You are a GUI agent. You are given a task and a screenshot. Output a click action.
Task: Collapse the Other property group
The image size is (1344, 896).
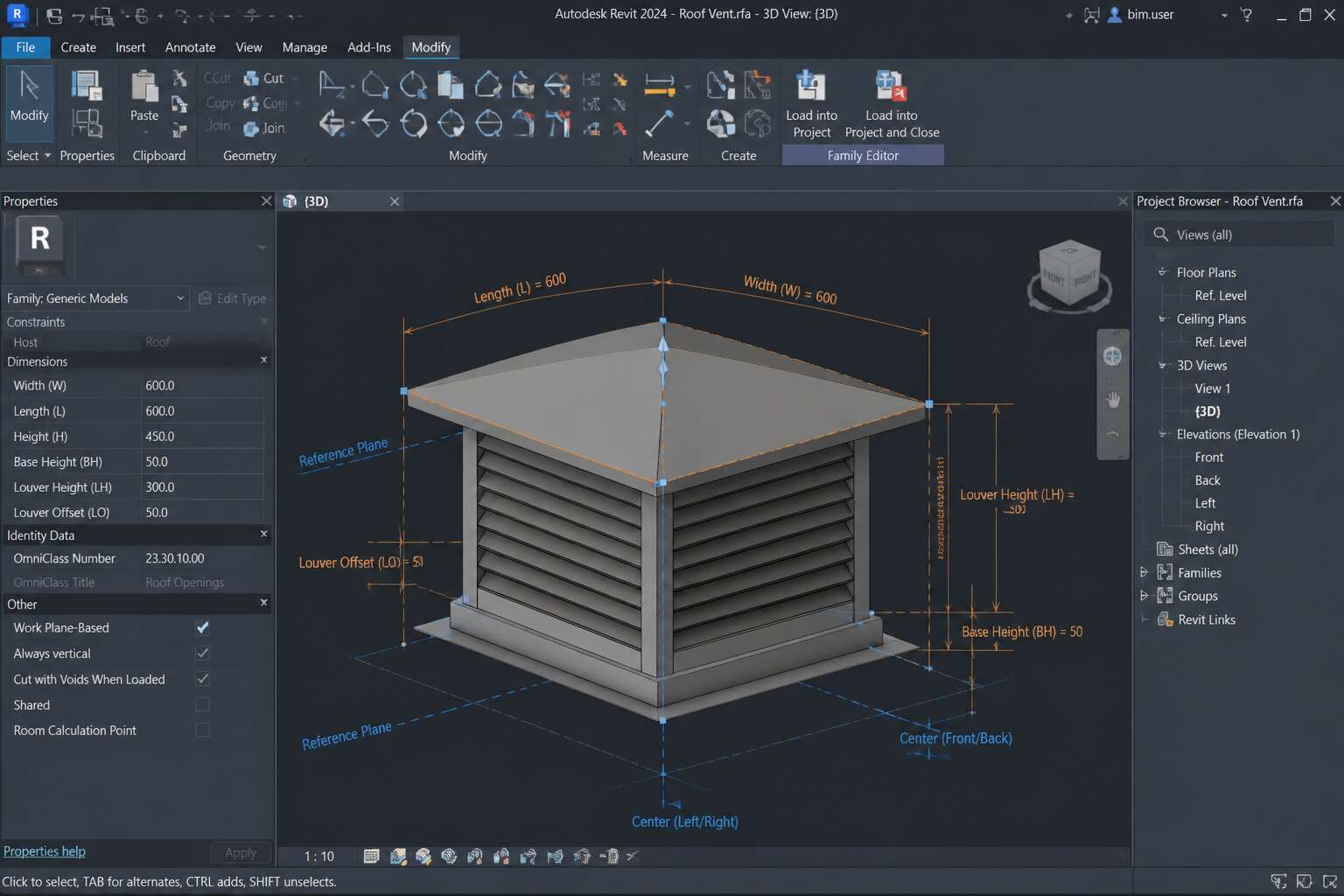coord(263,603)
